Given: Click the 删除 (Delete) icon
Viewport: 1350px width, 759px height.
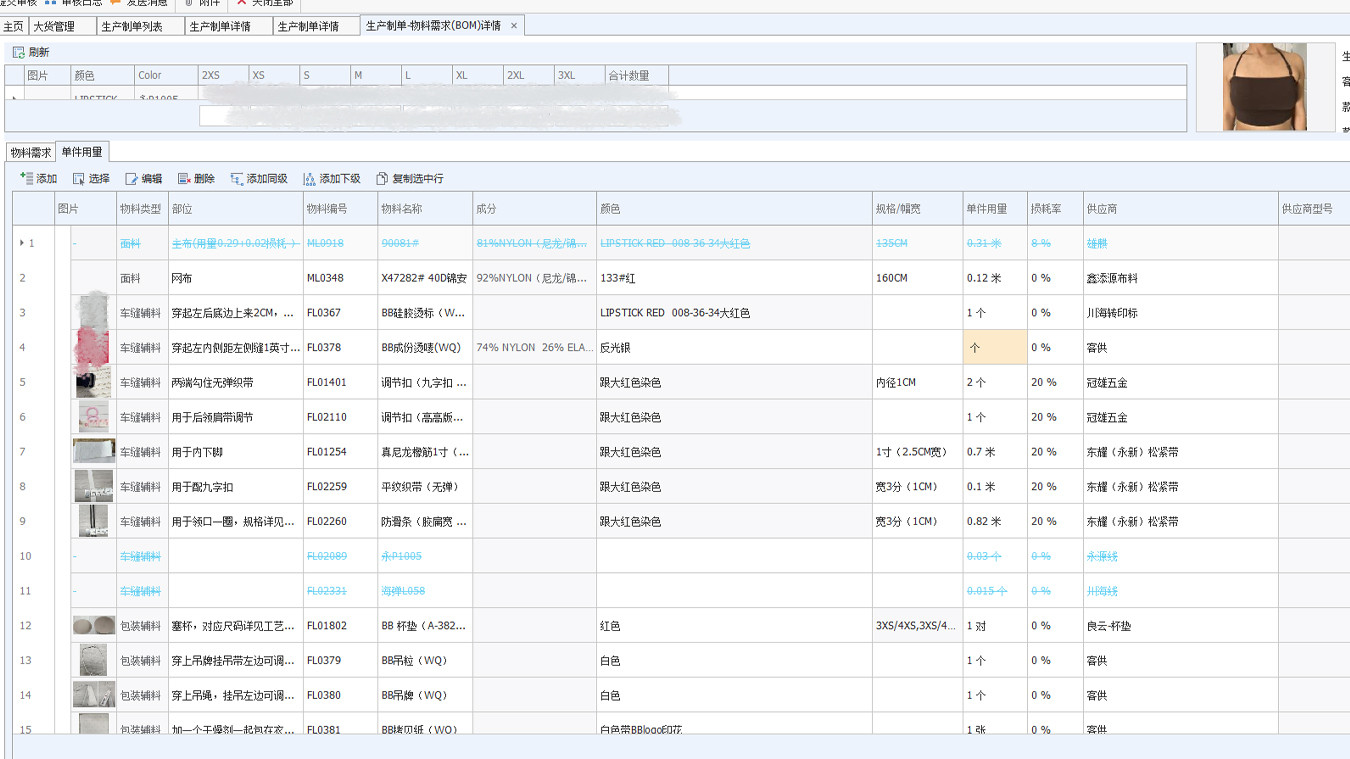Looking at the screenshot, I should point(182,180).
